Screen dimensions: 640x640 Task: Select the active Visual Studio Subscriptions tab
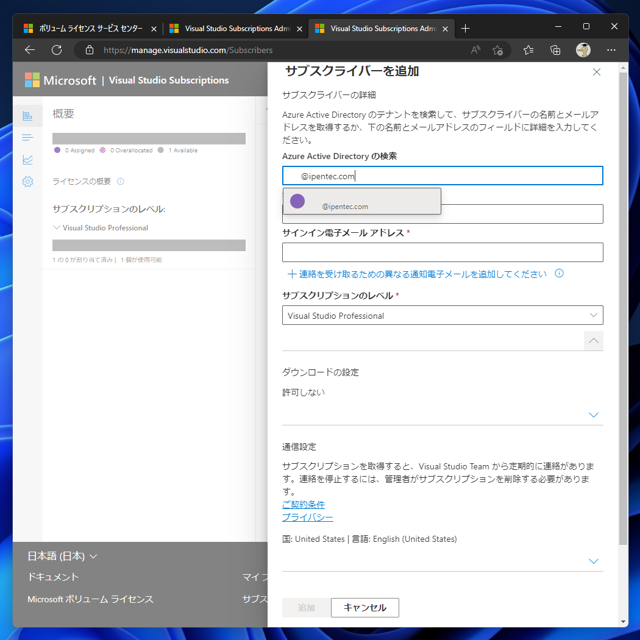[x=382, y=29]
